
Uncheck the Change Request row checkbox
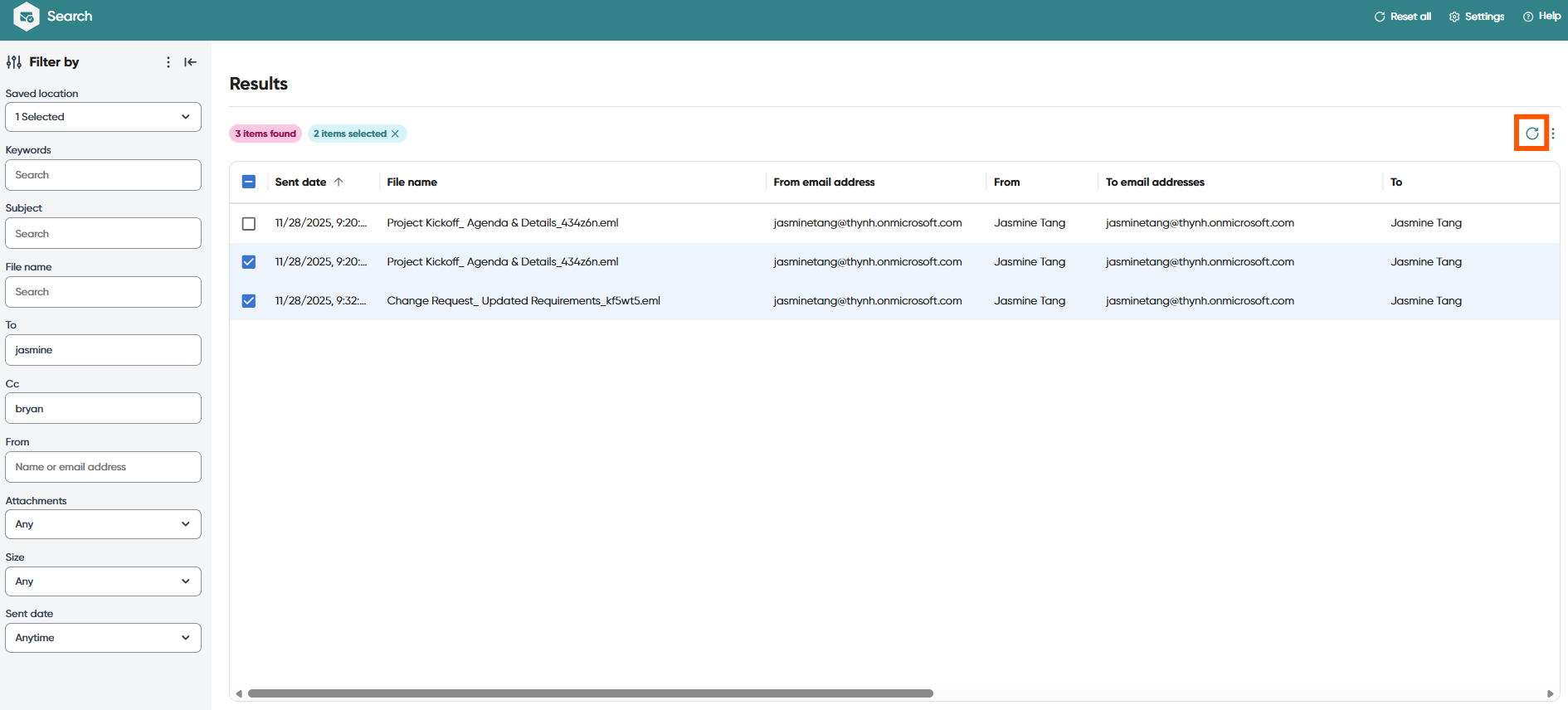[x=249, y=301]
